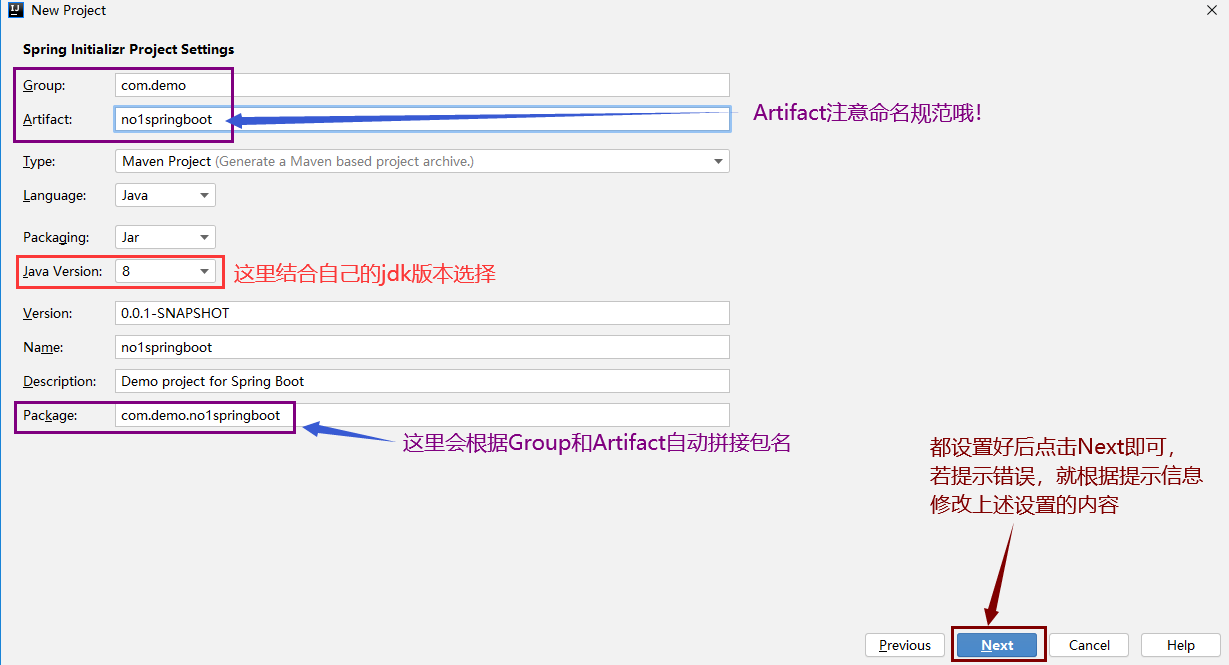This screenshot has width=1229, height=665.
Task: Click the Package label
Action: tap(50, 415)
